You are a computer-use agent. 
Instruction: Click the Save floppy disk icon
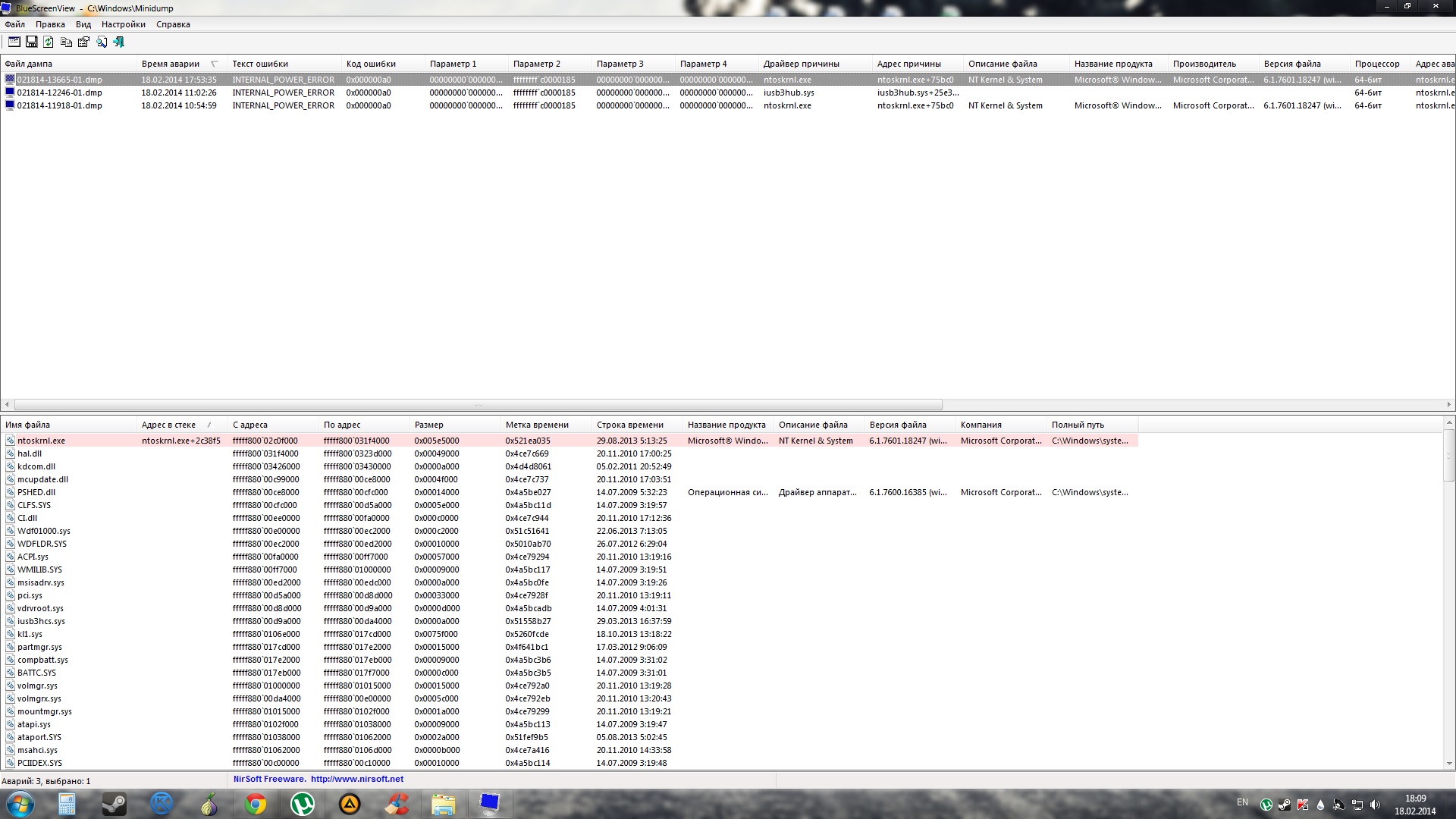point(32,42)
